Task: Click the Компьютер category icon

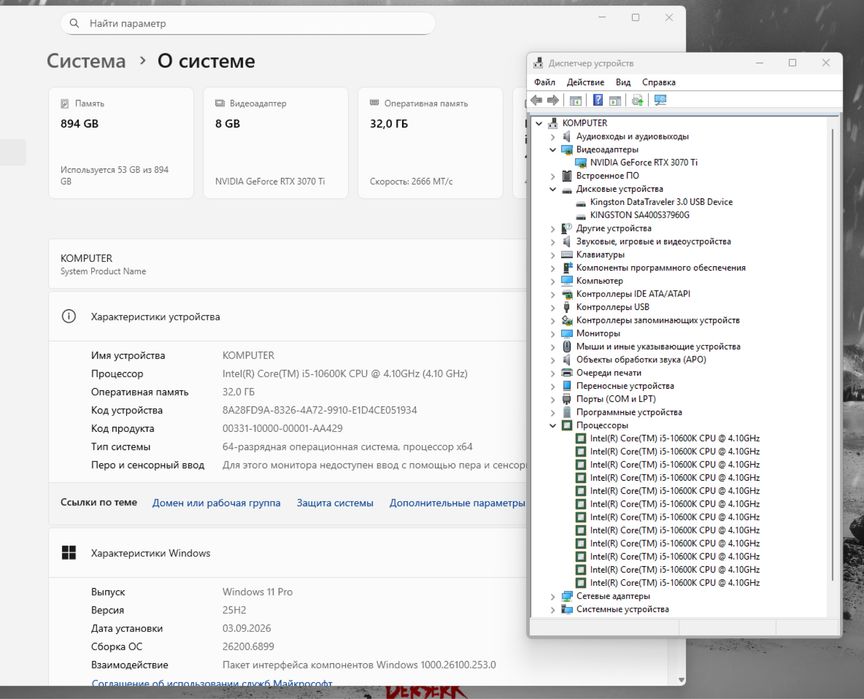Action: [566, 280]
